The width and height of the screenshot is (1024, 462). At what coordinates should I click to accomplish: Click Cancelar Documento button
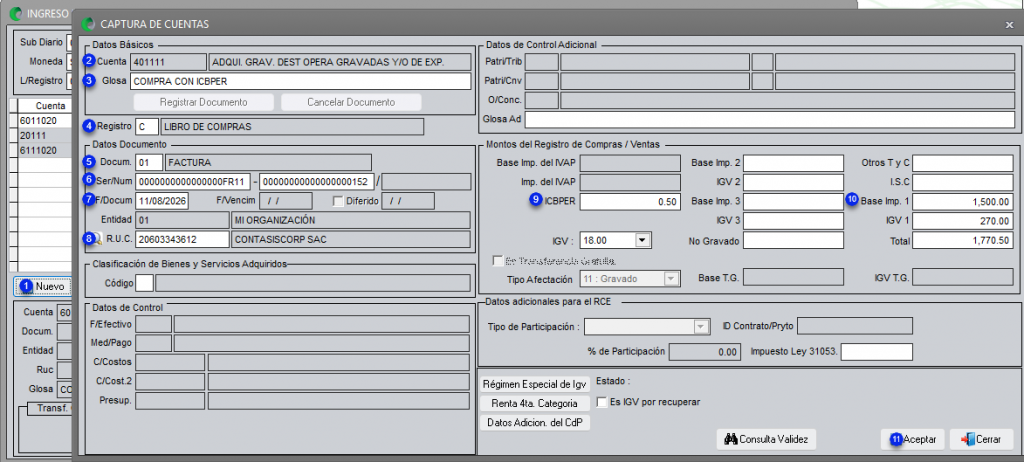pyautogui.click(x=351, y=103)
